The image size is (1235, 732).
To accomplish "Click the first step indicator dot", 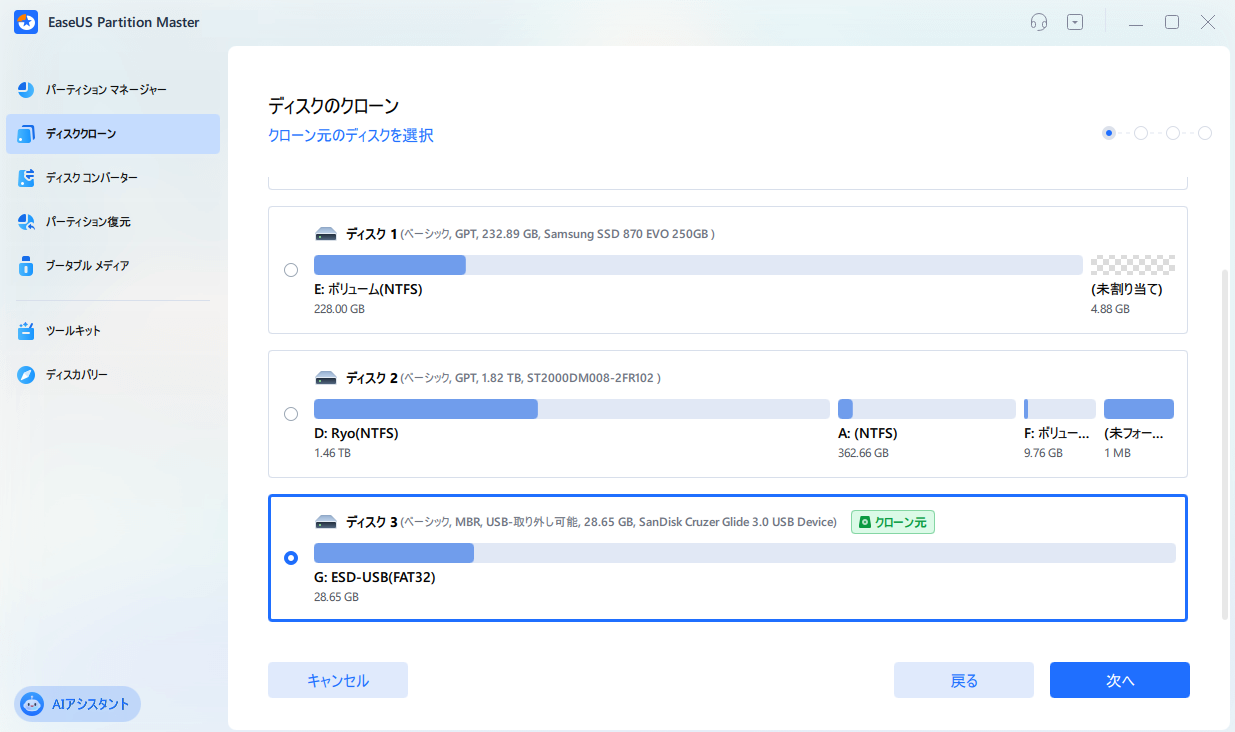I will (x=1108, y=132).
